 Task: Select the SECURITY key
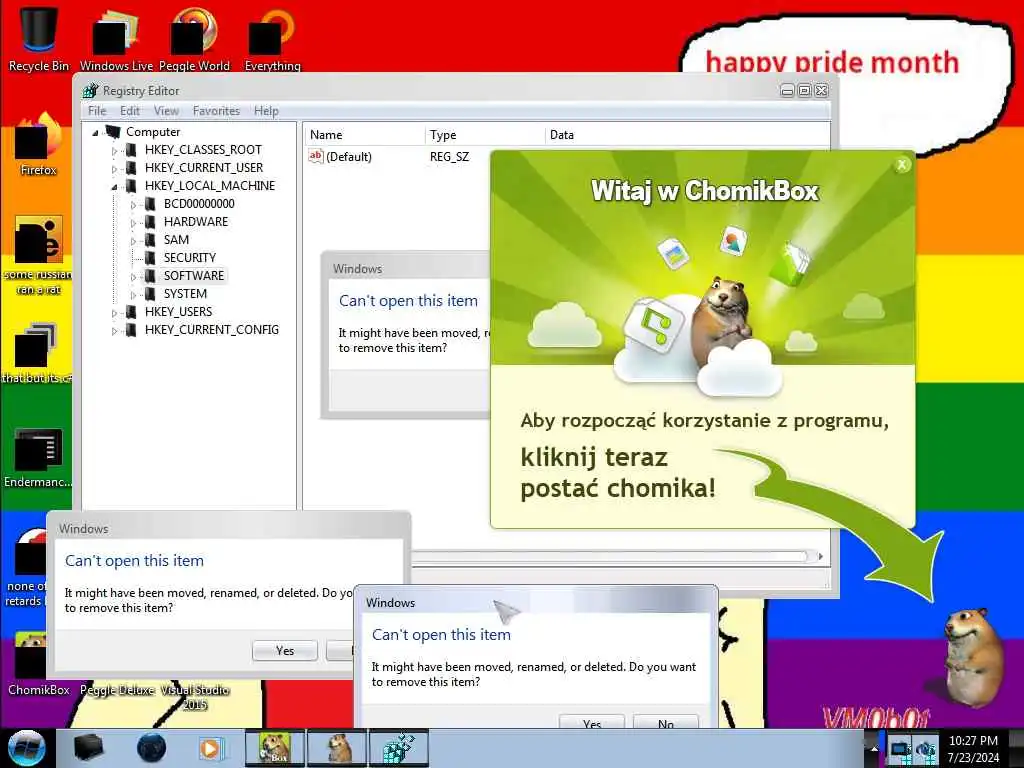pyautogui.click(x=189, y=257)
